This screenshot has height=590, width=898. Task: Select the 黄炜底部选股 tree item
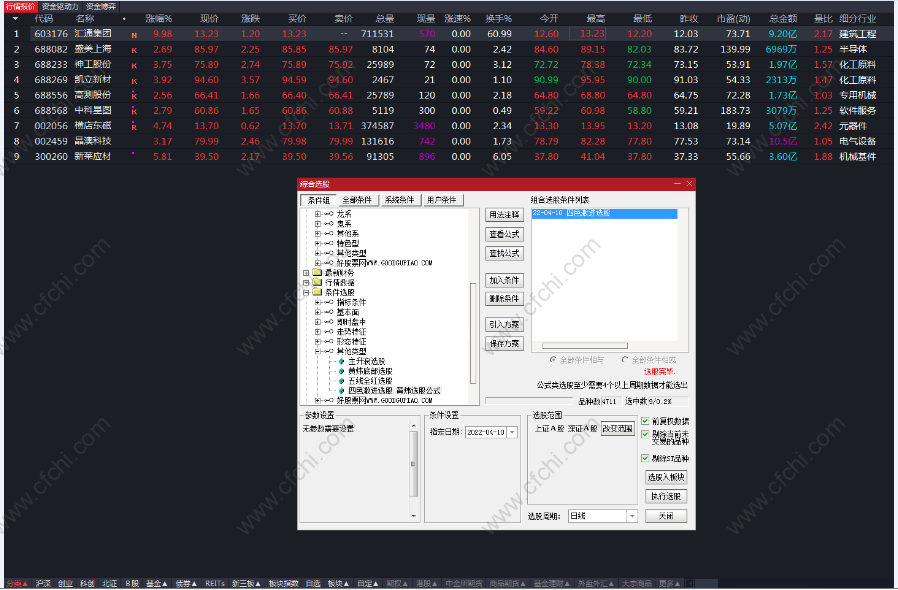coord(370,371)
